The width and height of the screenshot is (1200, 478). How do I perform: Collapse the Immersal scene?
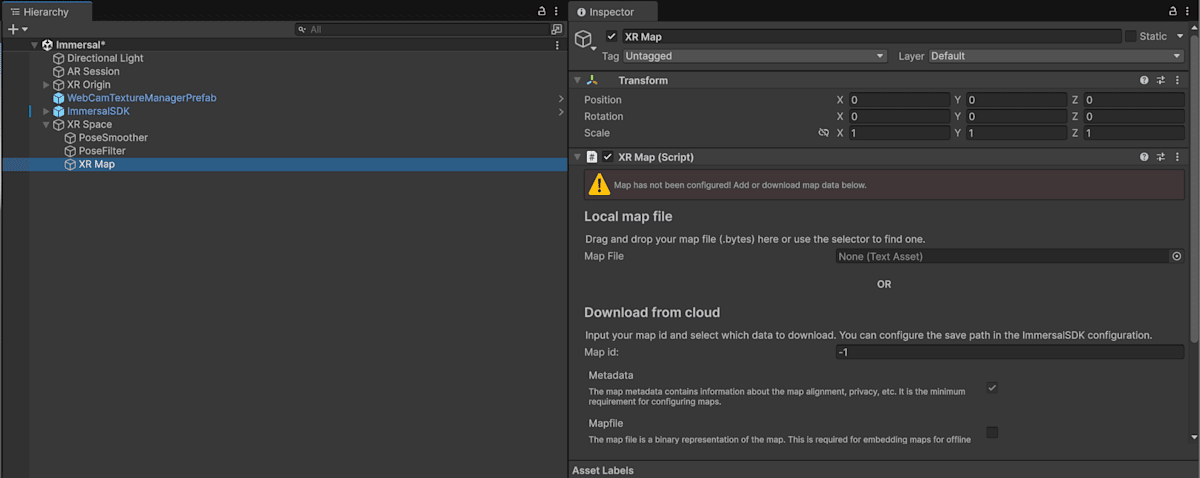(x=35, y=45)
